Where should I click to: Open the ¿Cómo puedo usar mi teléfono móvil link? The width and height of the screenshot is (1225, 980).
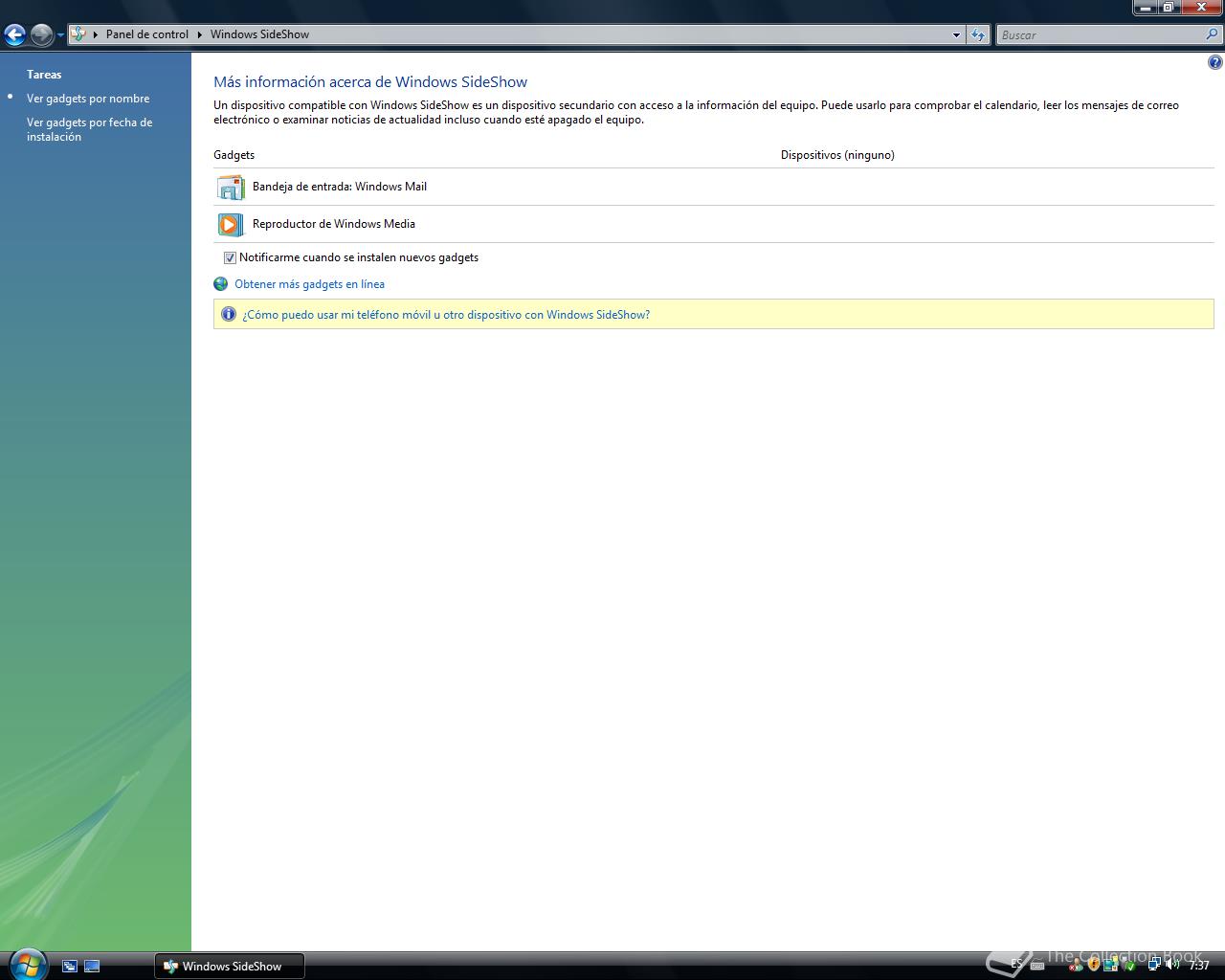click(x=446, y=315)
